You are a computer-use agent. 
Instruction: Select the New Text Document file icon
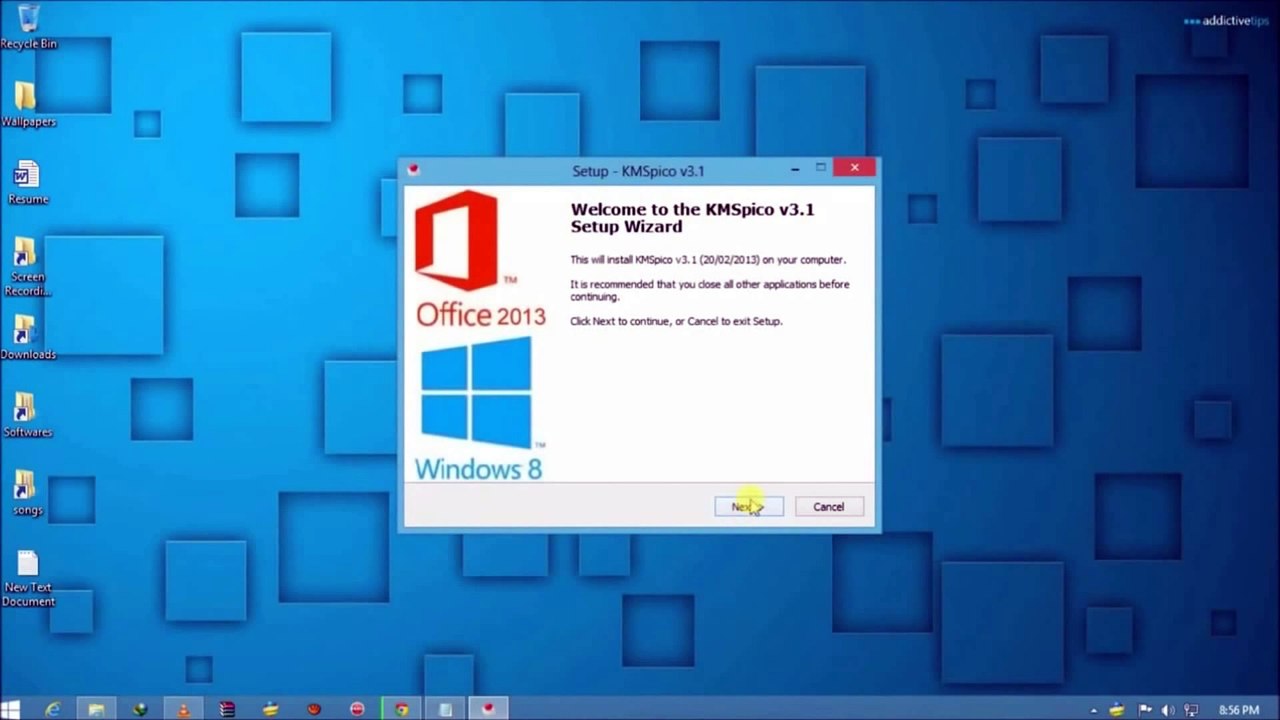[x=28, y=578]
